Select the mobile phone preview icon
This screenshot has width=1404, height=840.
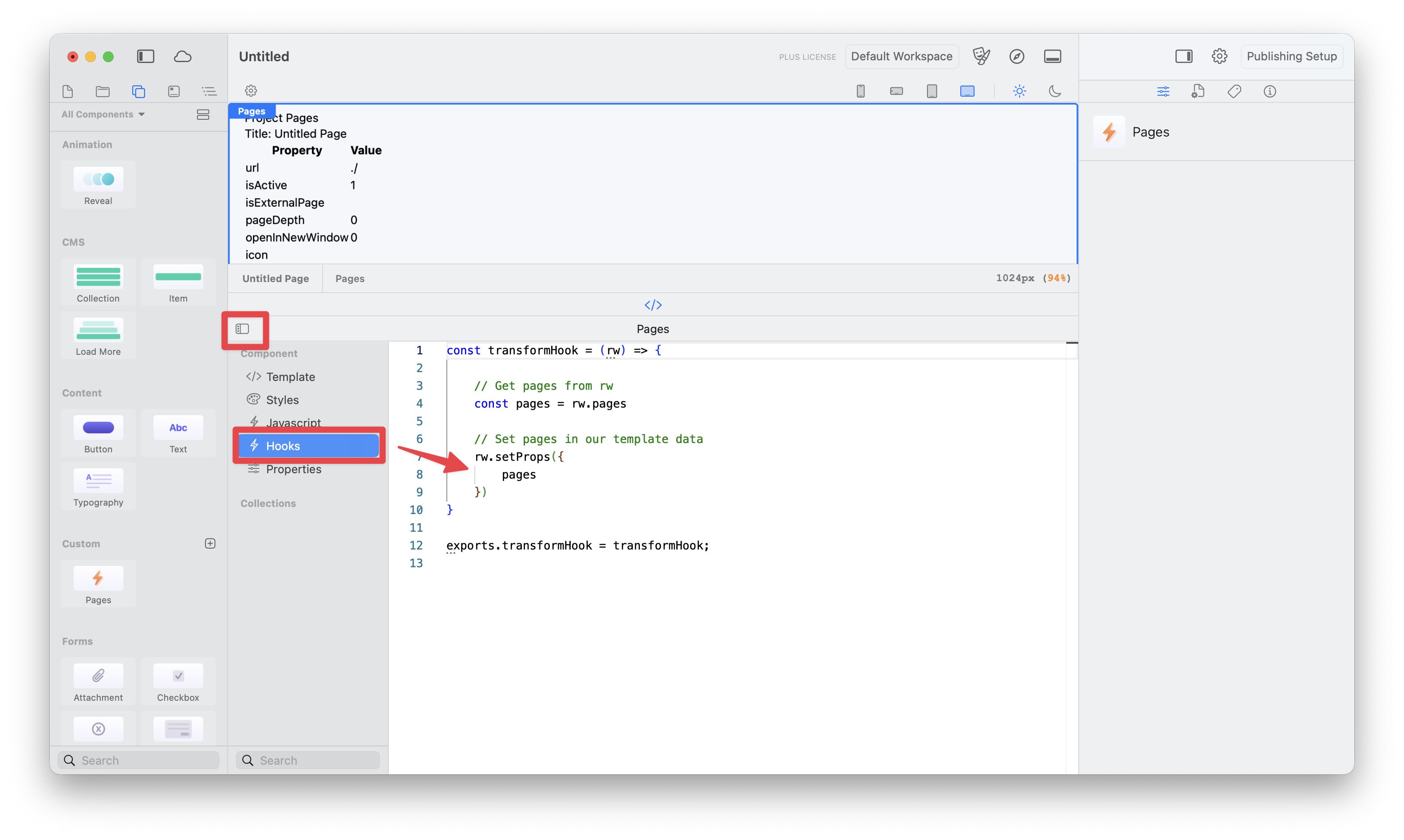(860, 91)
